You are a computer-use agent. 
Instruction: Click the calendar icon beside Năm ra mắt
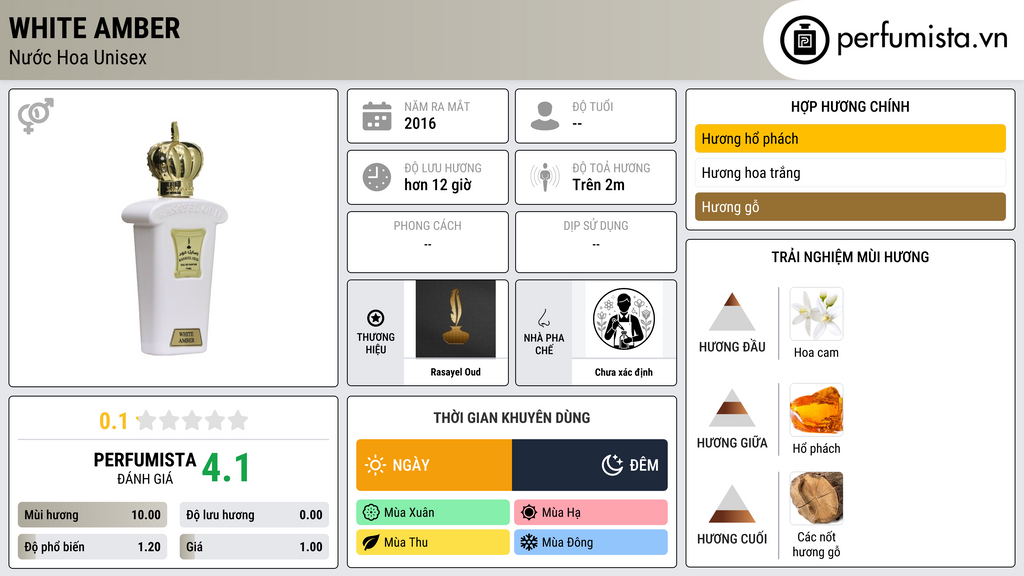[377, 116]
